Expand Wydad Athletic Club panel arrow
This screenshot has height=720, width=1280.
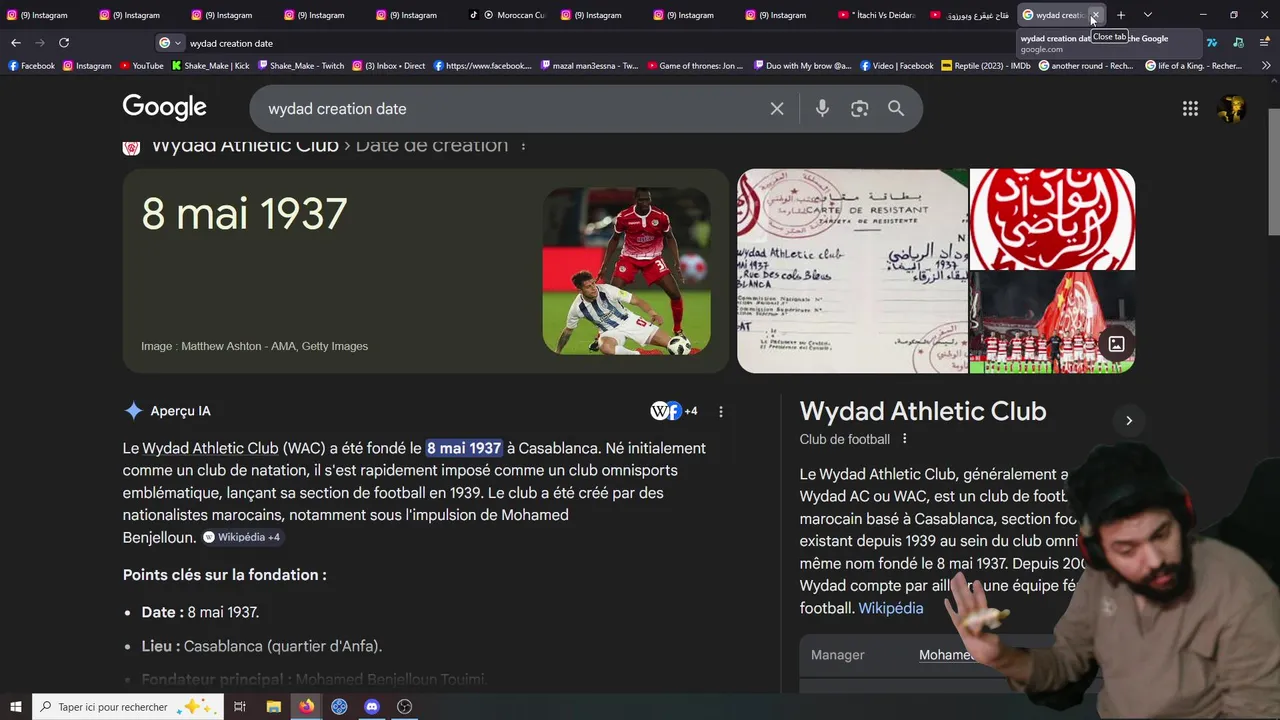tap(1129, 420)
